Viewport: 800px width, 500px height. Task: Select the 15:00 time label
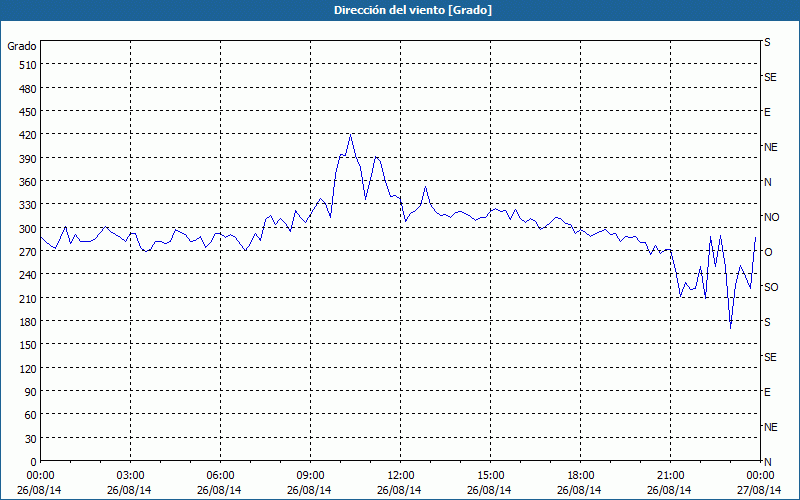490,476
